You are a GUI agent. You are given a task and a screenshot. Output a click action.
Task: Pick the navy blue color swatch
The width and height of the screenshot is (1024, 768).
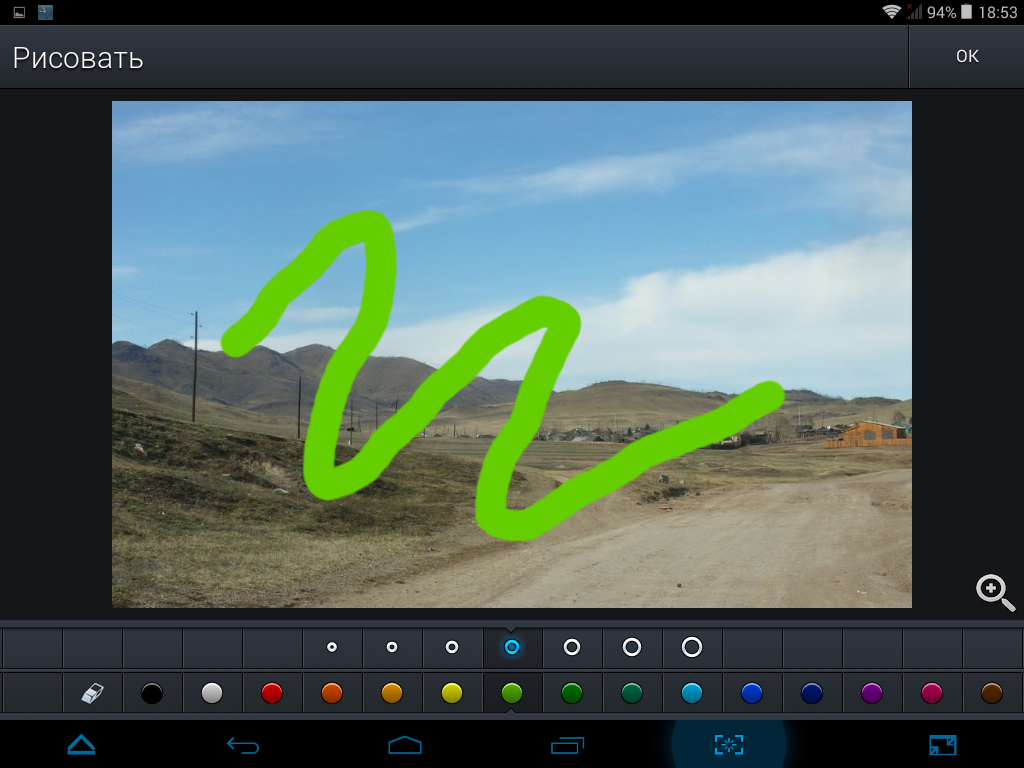(812, 693)
